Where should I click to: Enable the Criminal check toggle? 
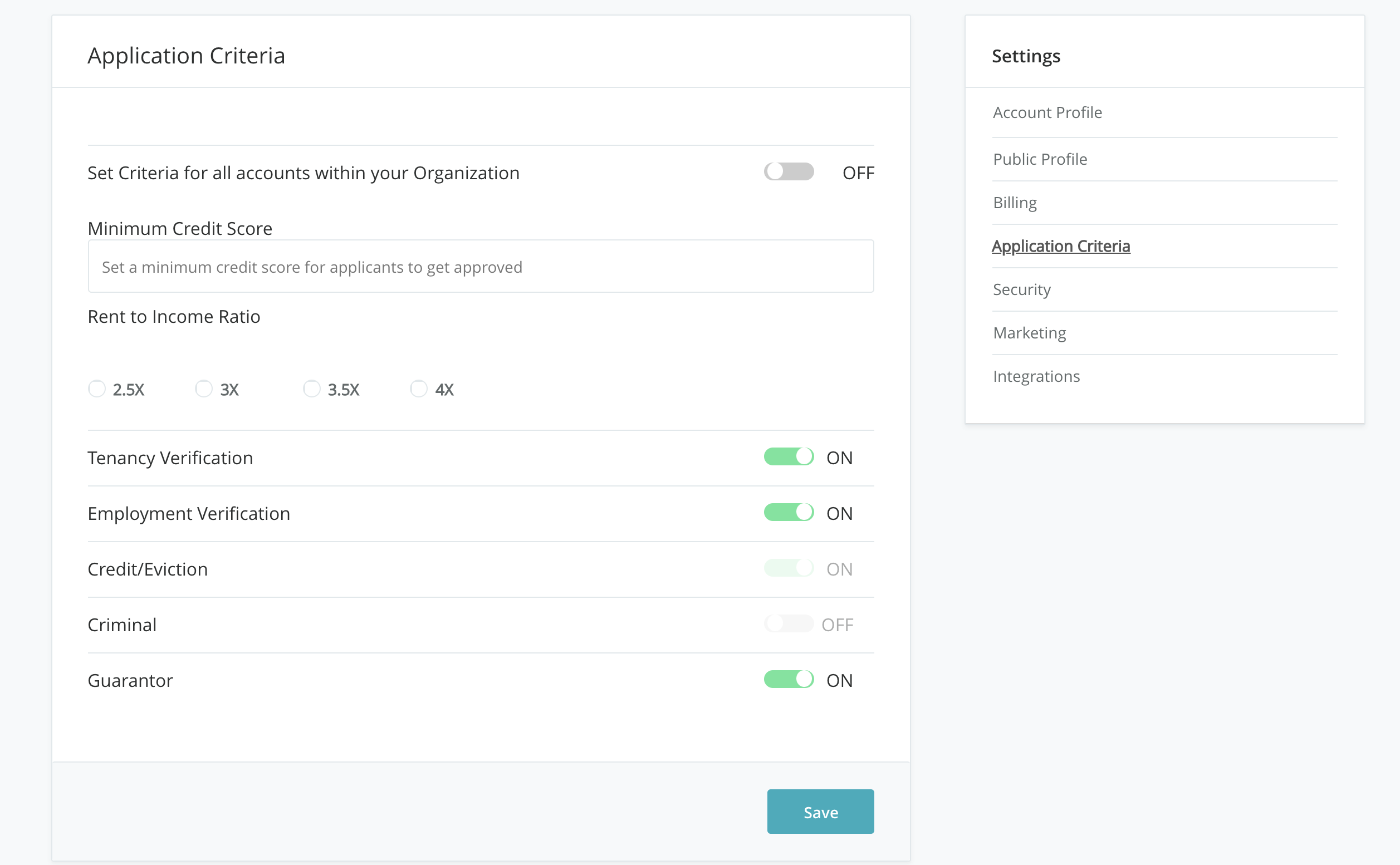[788, 623]
